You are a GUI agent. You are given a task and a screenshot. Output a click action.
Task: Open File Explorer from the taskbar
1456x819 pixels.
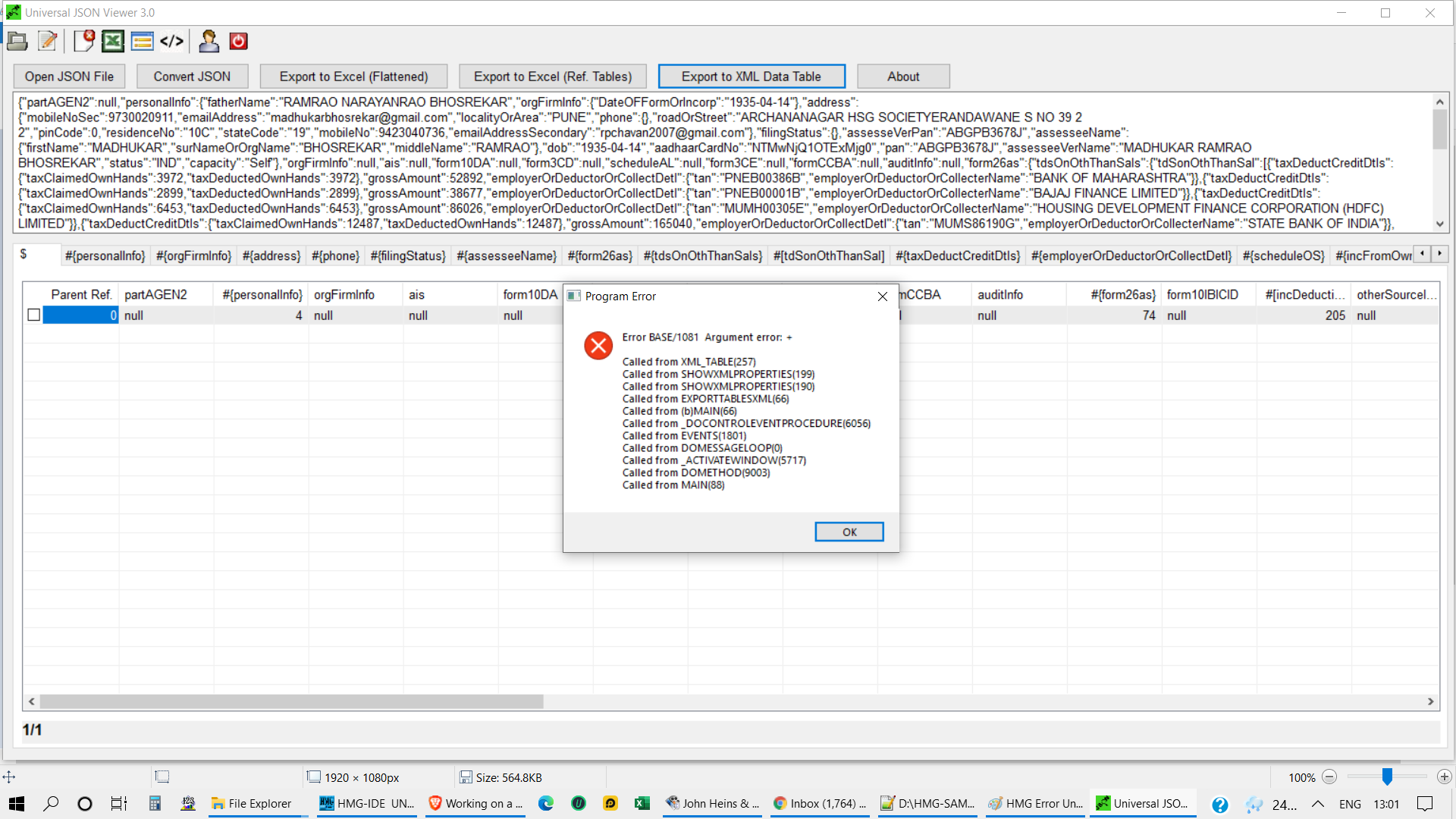tap(252, 804)
